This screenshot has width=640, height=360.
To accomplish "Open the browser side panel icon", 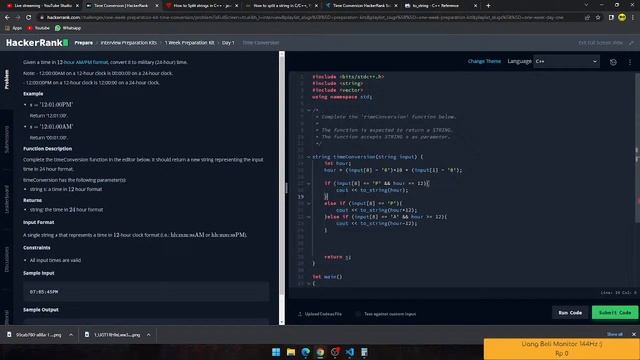I will (611, 18).
